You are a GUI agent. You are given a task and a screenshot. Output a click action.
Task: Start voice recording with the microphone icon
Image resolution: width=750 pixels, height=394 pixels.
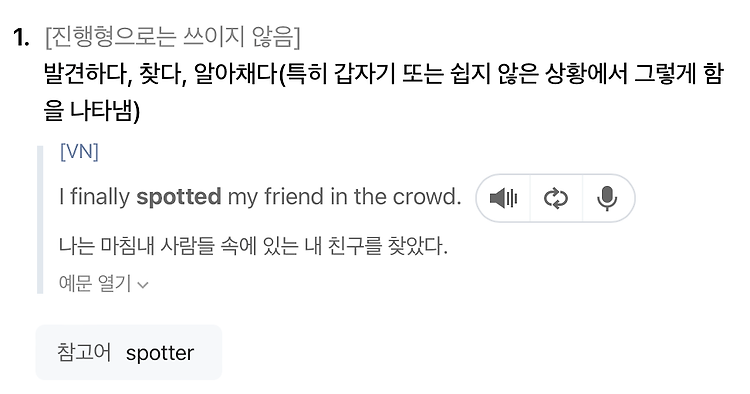[x=607, y=198]
